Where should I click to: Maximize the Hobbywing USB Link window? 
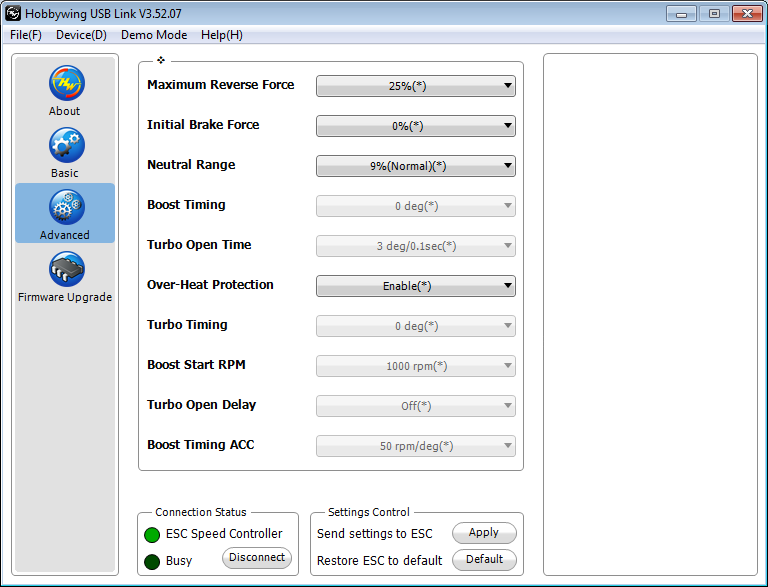coord(714,14)
